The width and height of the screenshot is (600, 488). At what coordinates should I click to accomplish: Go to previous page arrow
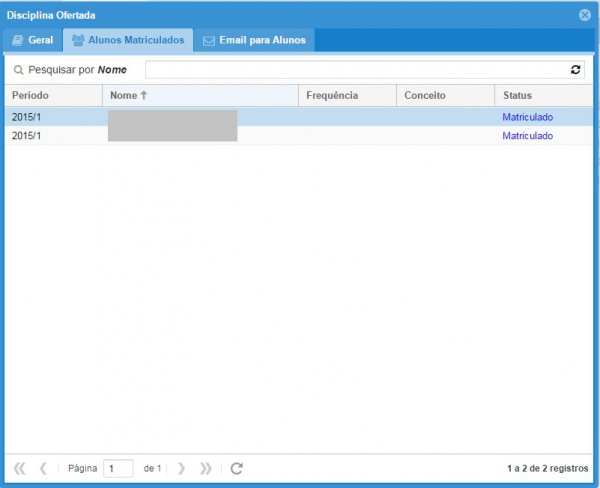pos(43,468)
